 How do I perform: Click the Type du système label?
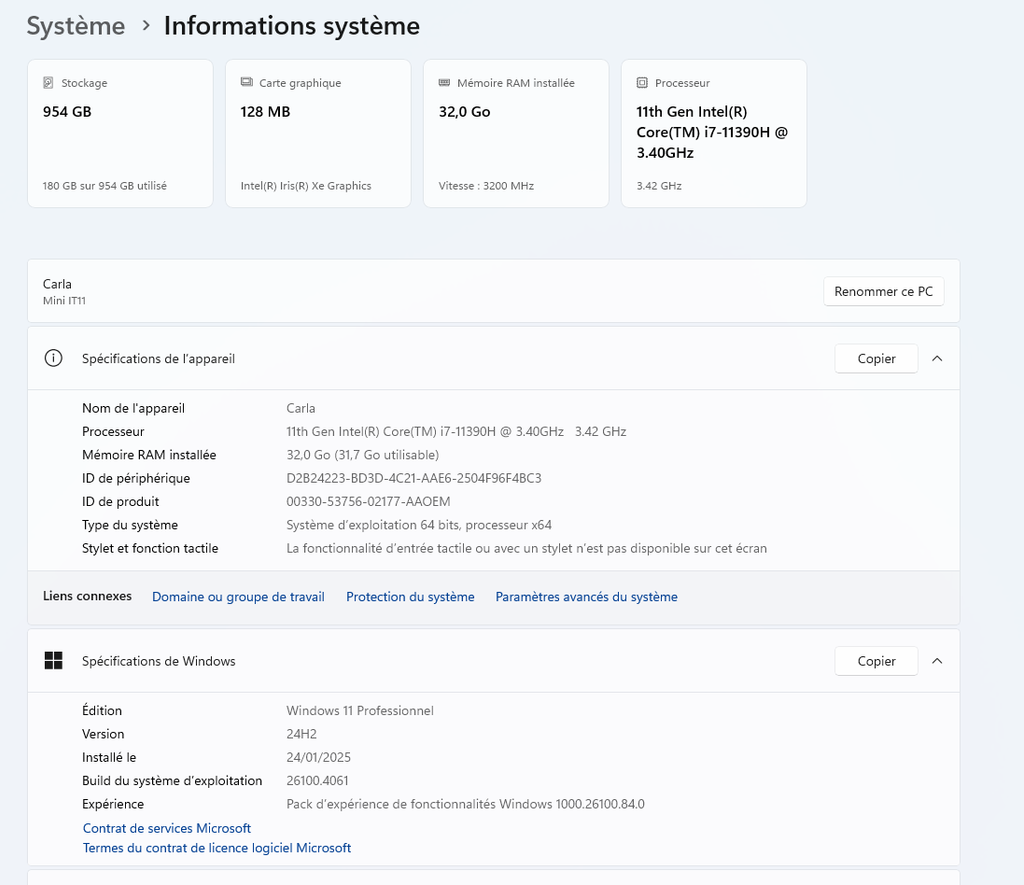click(129, 524)
